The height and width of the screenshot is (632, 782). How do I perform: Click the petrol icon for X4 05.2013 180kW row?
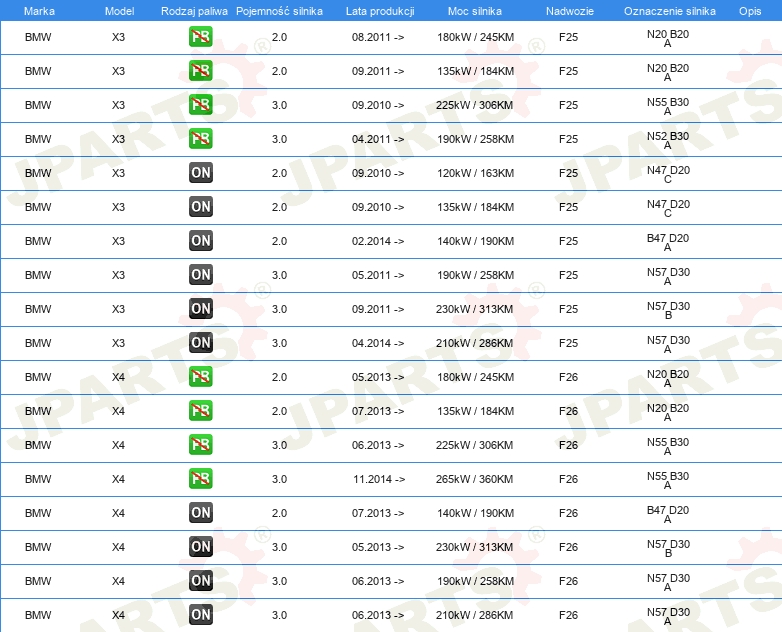[x=200, y=377]
